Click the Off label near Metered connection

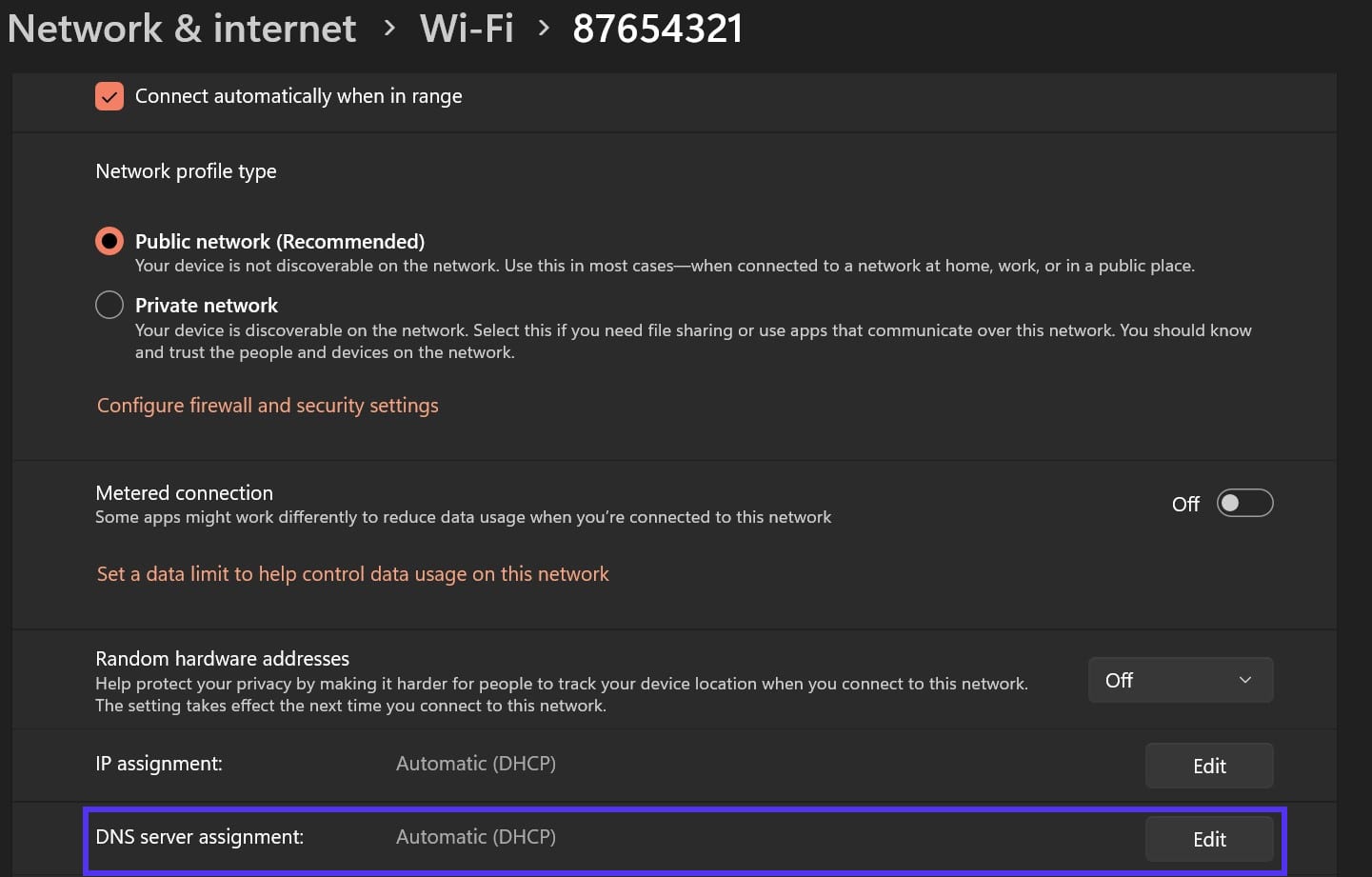1185,504
